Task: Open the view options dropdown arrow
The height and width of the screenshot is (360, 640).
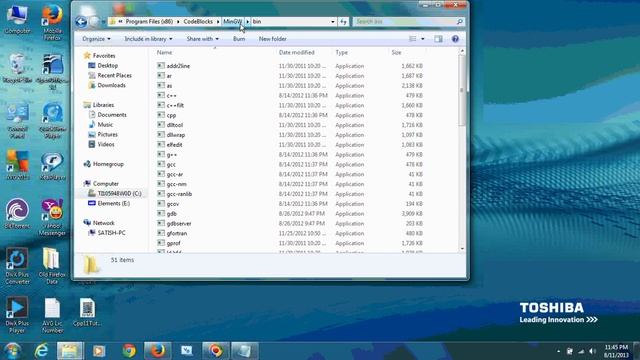Action: click(x=422, y=39)
